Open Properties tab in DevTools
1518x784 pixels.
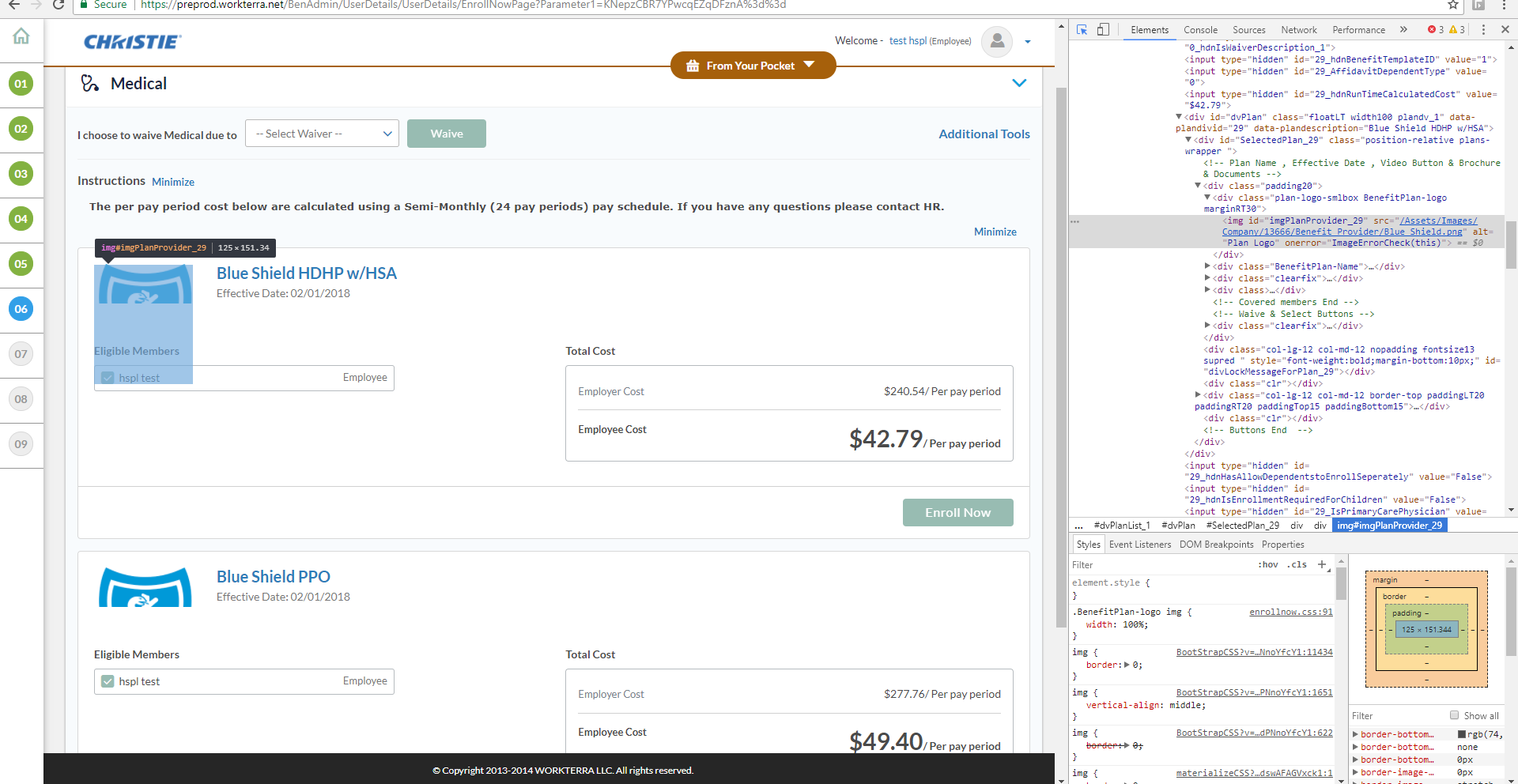tap(1282, 545)
